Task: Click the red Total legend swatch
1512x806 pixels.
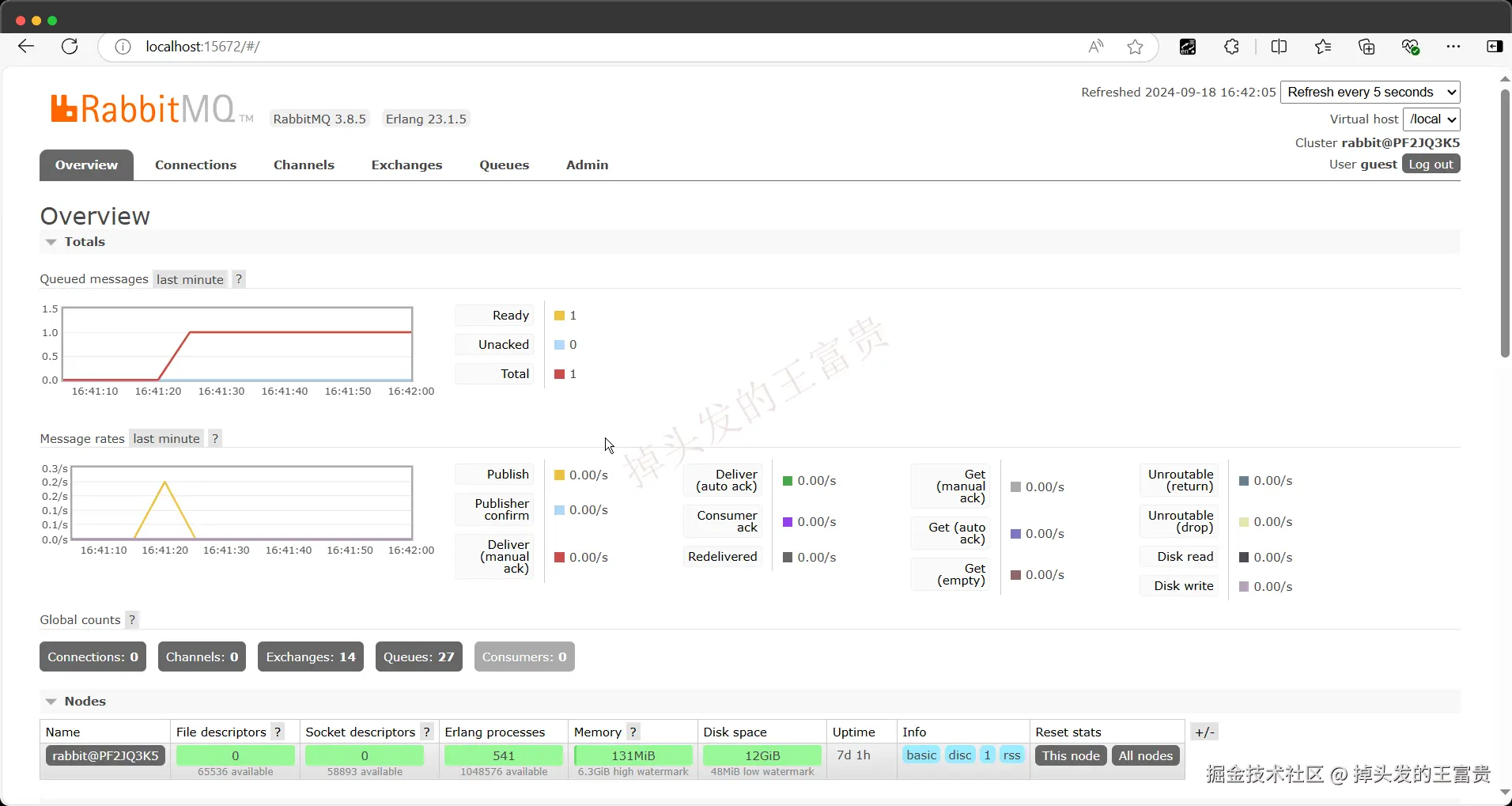Action: point(559,374)
